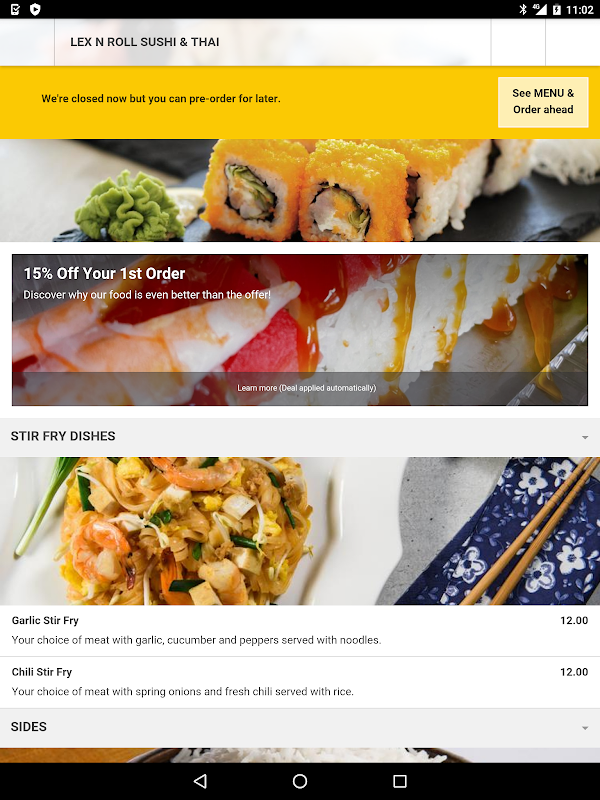Tap the Android home circle icon
Screen dimensions: 600x800
click(300, 781)
